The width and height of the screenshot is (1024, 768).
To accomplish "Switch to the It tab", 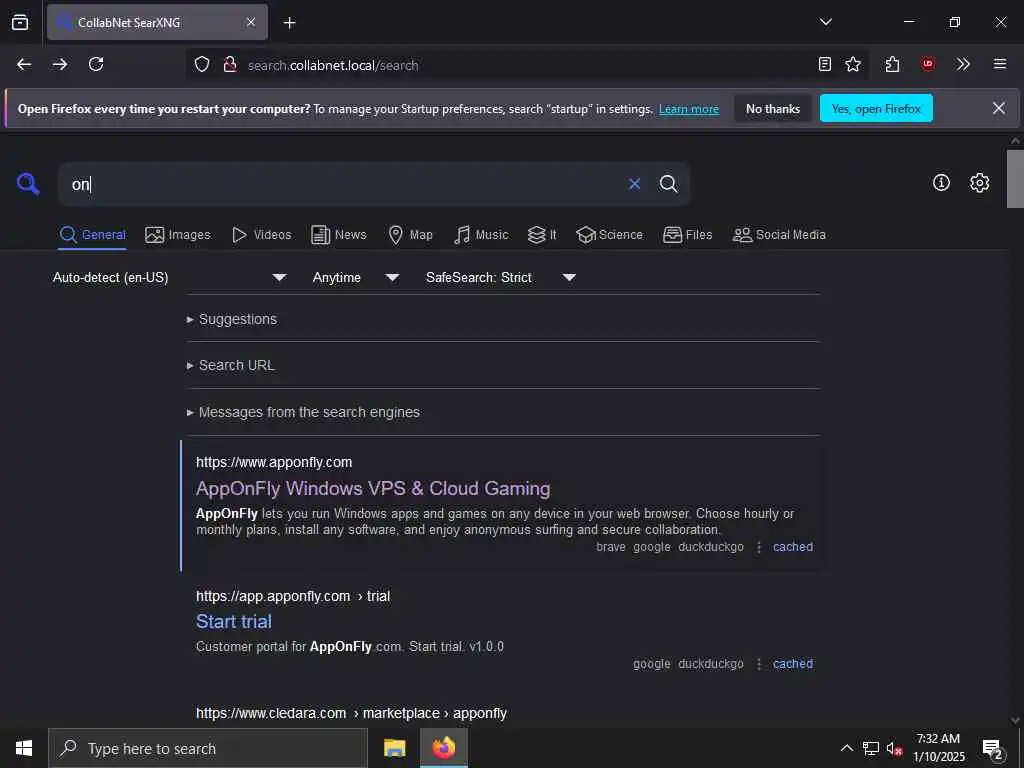I will click(x=542, y=234).
